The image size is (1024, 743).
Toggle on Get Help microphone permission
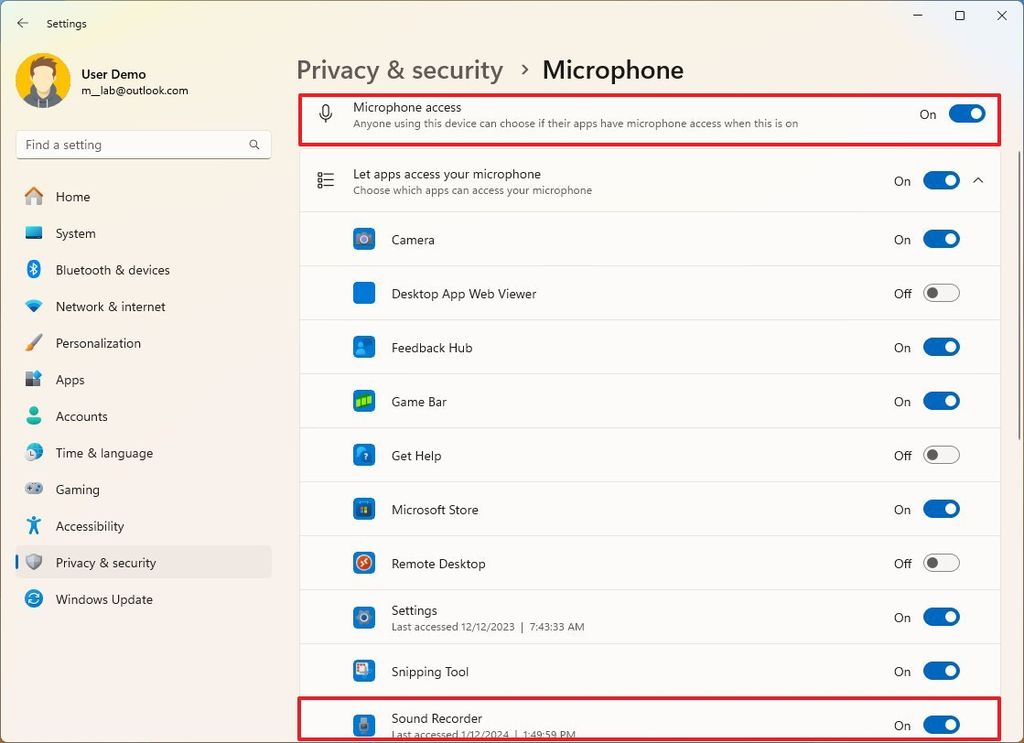(940, 455)
